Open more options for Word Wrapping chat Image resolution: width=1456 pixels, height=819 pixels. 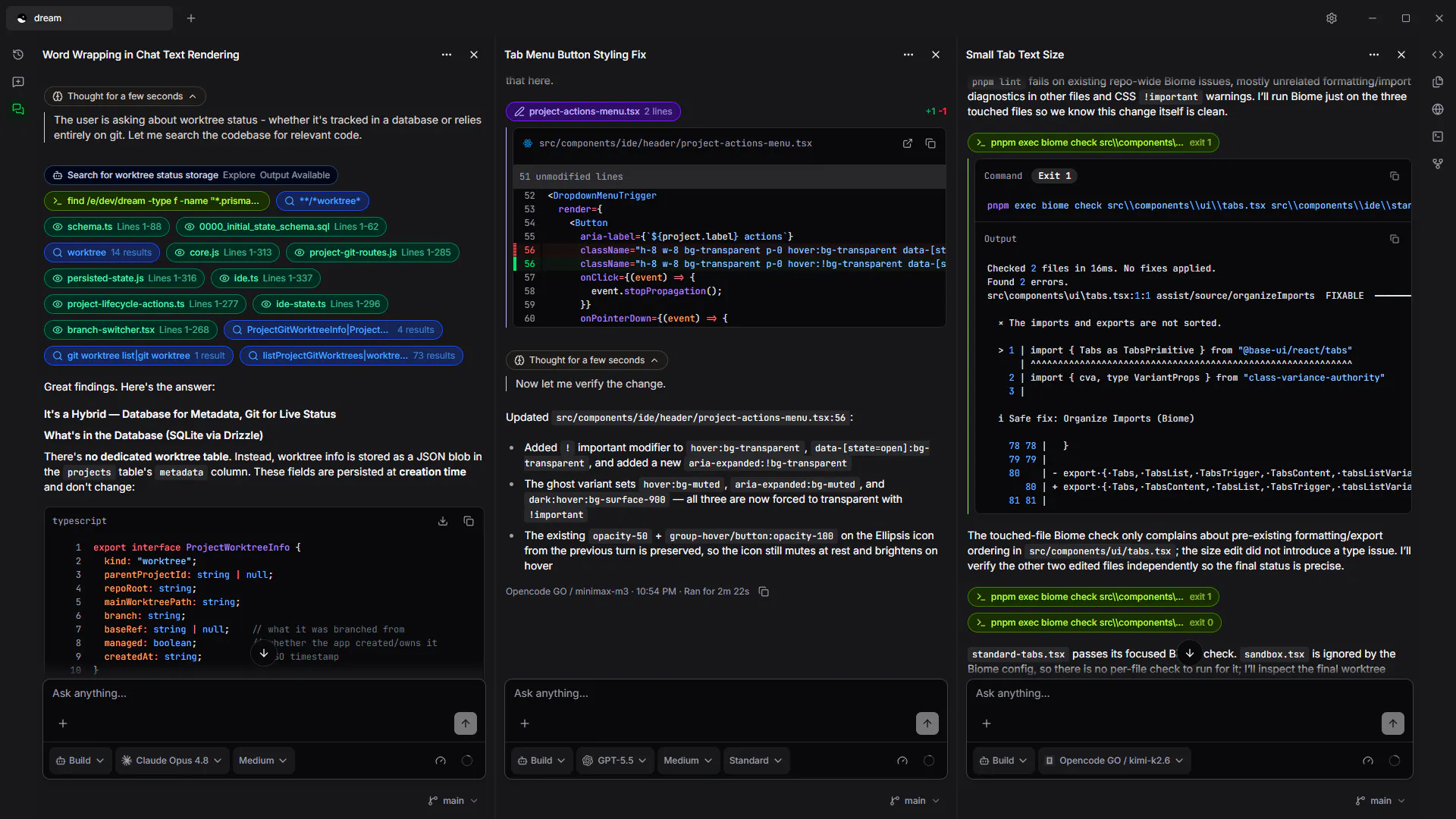447,55
